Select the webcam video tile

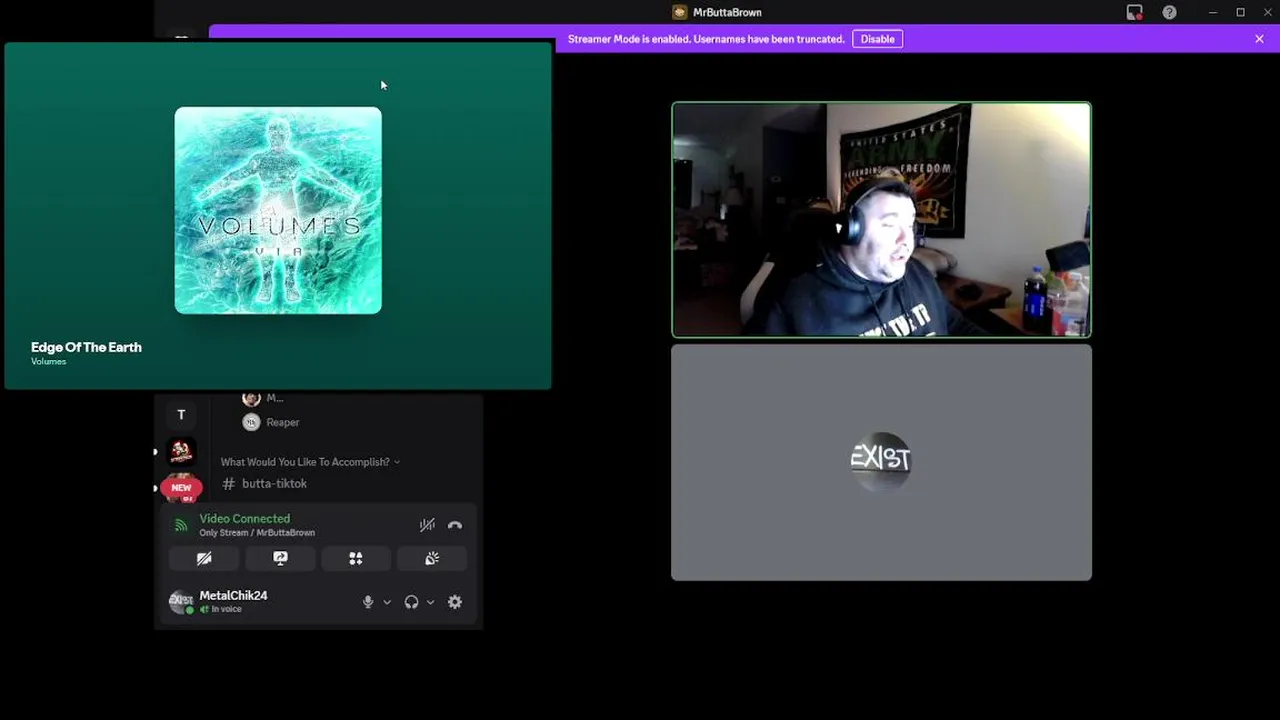click(881, 220)
